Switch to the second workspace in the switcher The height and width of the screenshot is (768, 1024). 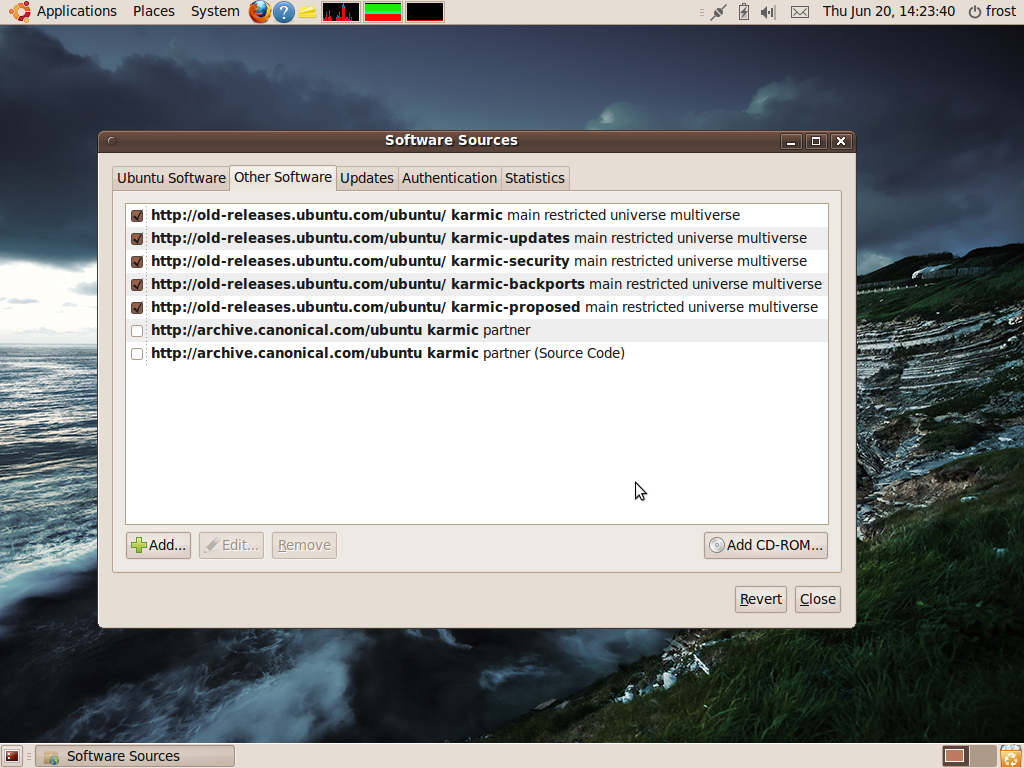[x=982, y=756]
